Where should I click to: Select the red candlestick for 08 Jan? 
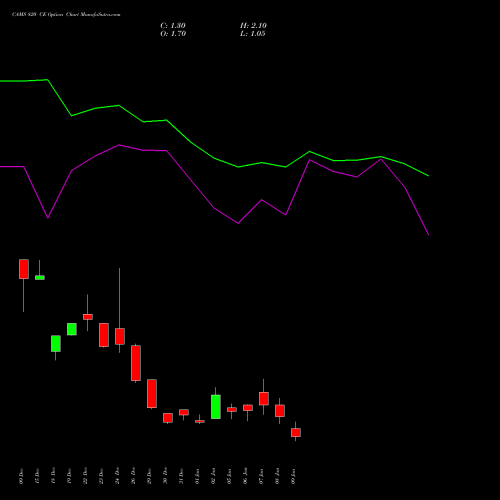click(280, 411)
